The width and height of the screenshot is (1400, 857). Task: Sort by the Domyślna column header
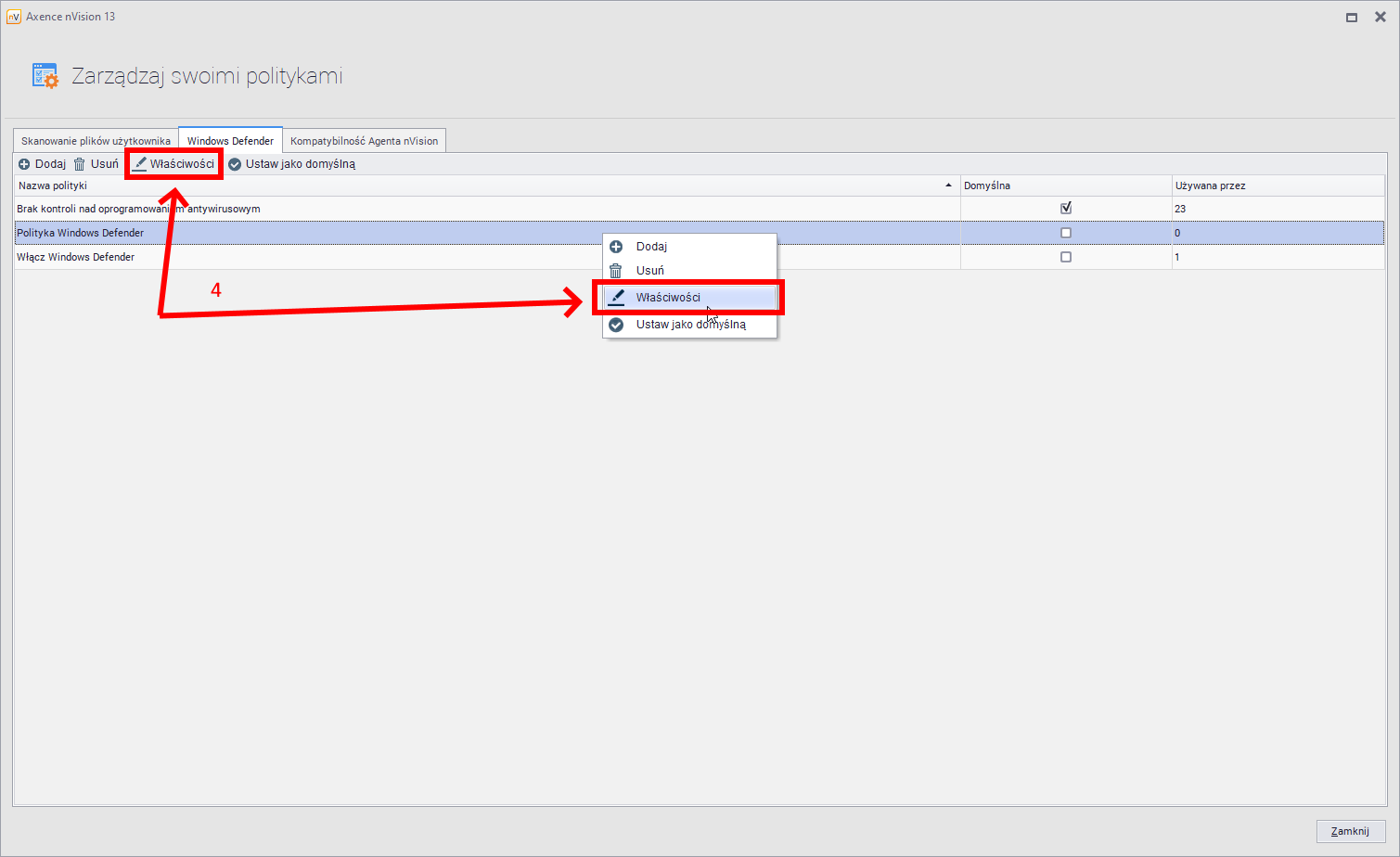(x=987, y=185)
